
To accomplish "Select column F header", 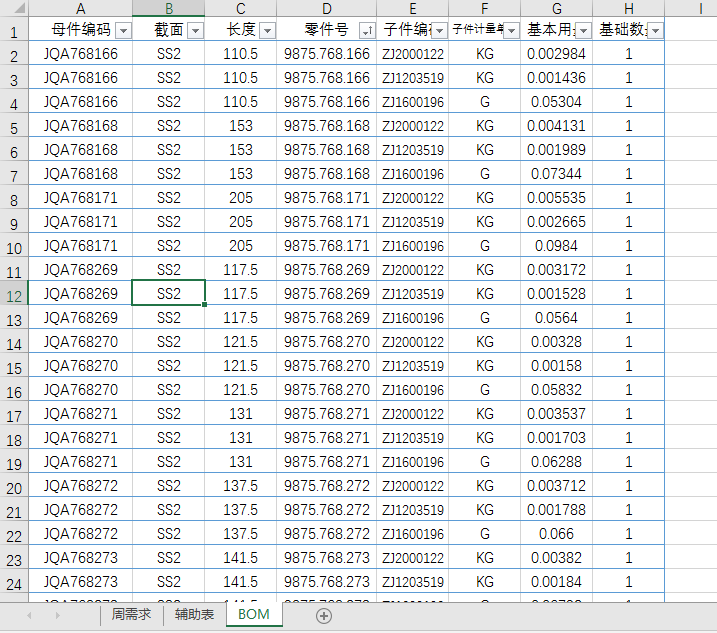I will coord(485,8).
